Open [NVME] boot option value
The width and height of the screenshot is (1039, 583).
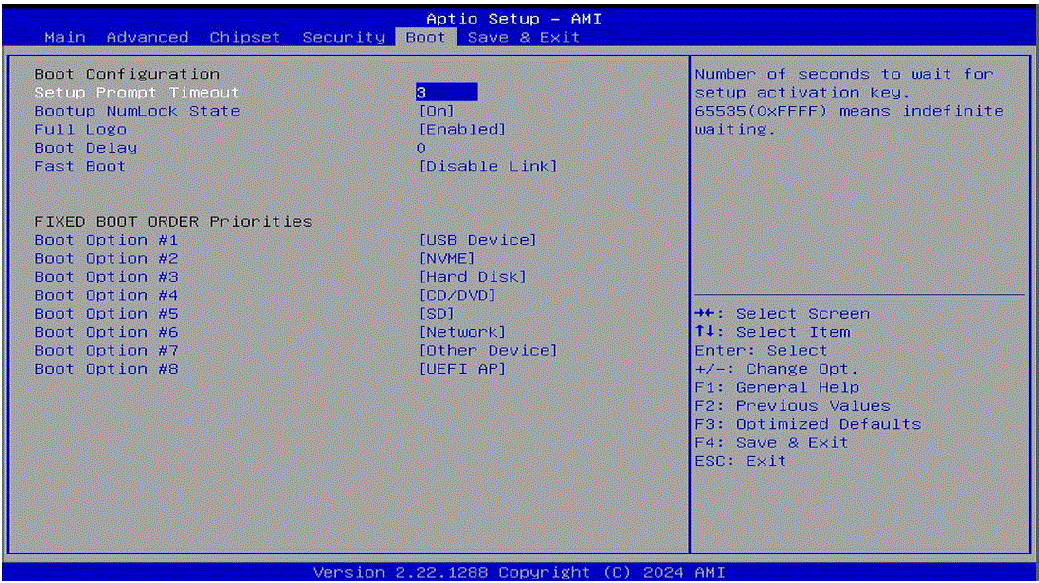pos(447,258)
